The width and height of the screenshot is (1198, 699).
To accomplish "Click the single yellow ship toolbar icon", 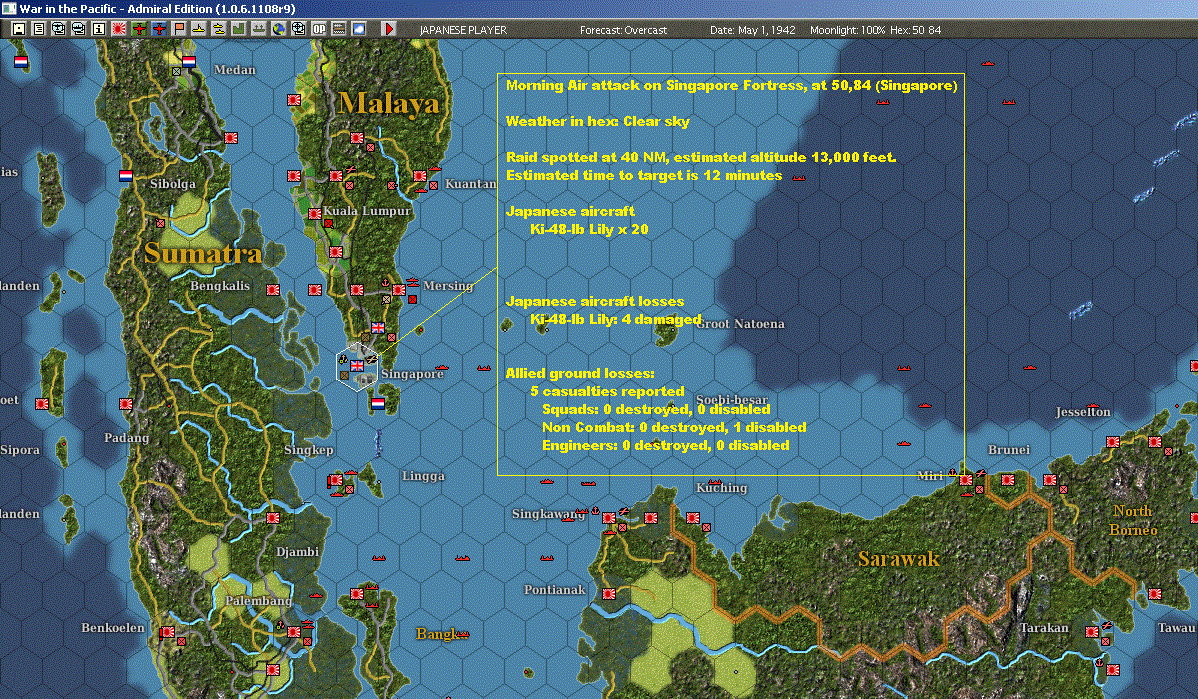I will (x=199, y=29).
